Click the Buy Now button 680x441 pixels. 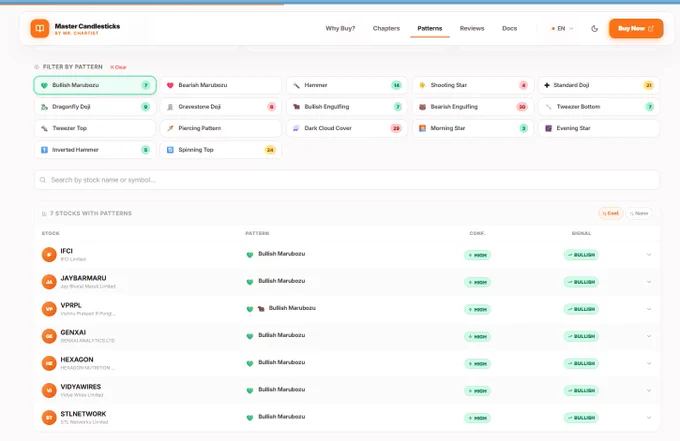coord(636,29)
